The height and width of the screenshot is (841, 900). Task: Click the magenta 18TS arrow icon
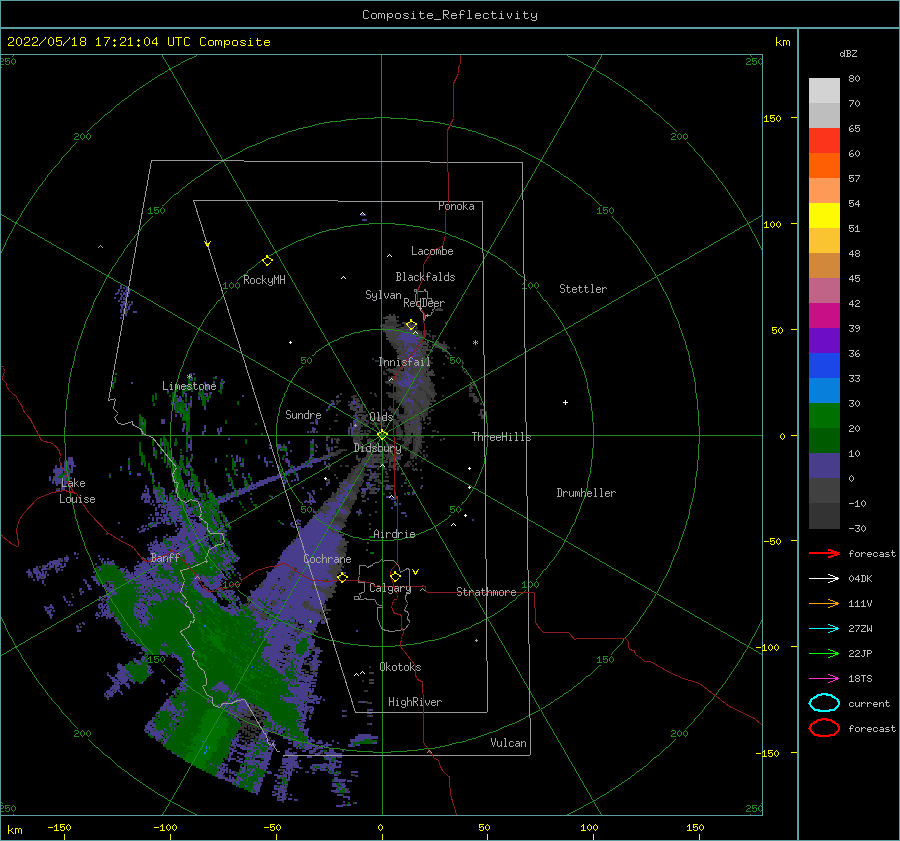[x=824, y=679]
